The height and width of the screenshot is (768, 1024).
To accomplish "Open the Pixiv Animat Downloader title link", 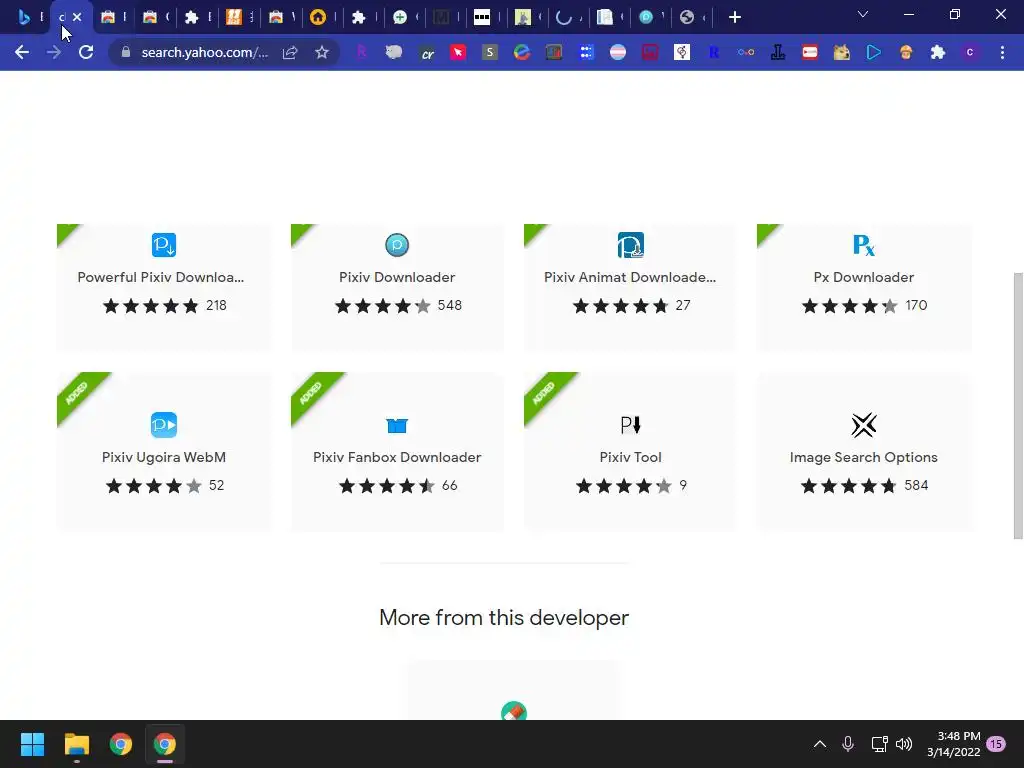I will tap(630, 277).
